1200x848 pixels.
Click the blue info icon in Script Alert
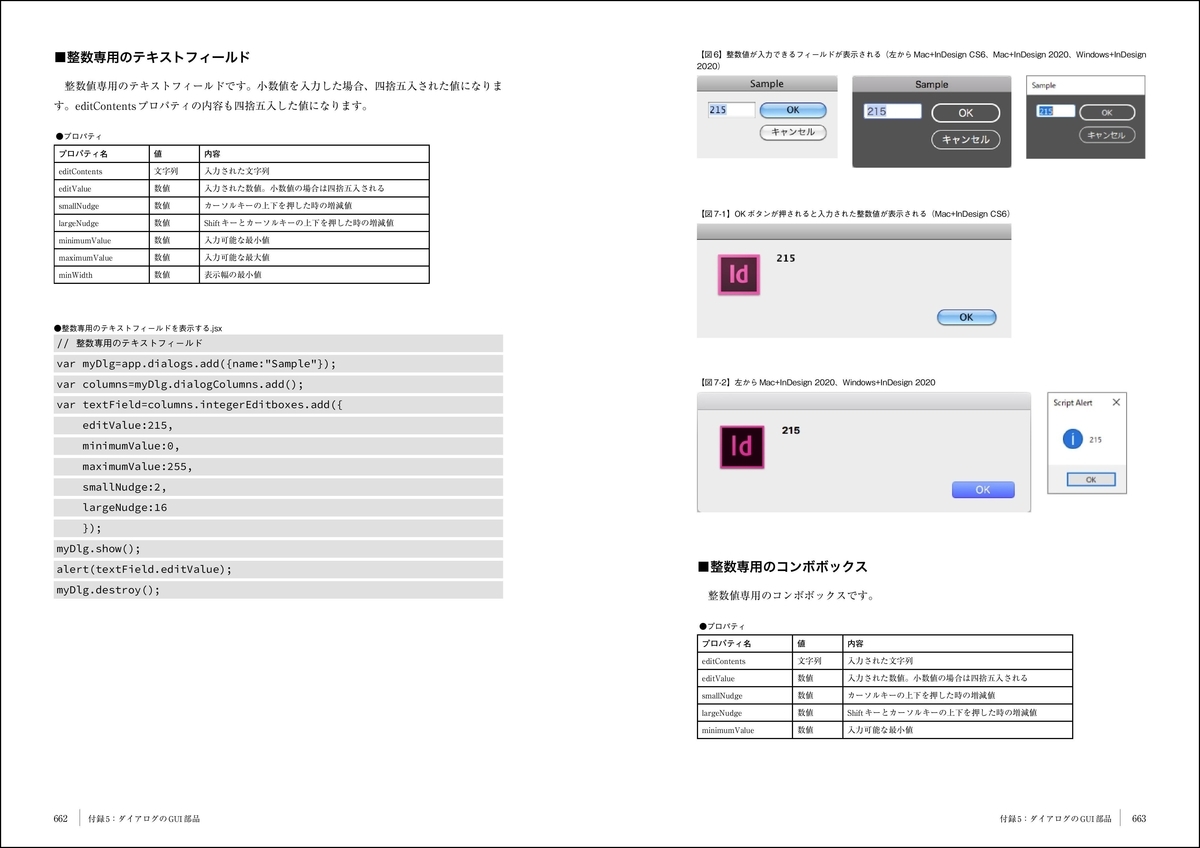(x=1072, y=439)
